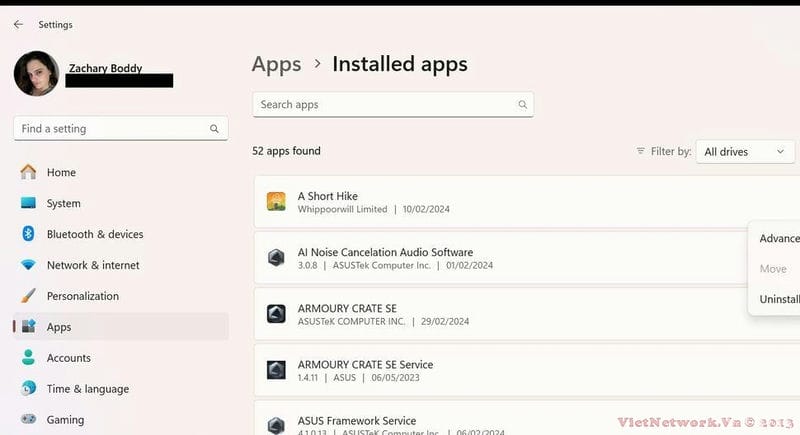Click the System monitor icon
Screen dimensions: 800x435
28,203
